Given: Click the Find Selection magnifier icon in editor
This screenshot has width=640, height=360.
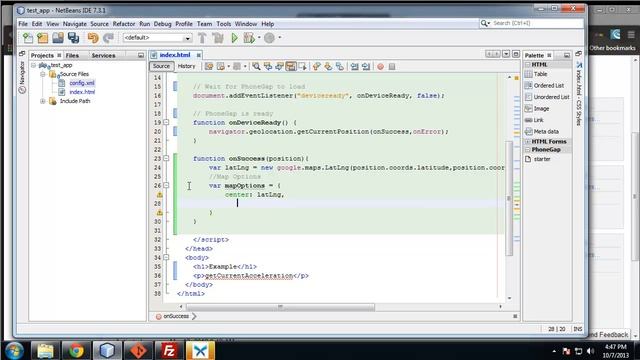Looking at the screenshot, I should click(256, 66).
